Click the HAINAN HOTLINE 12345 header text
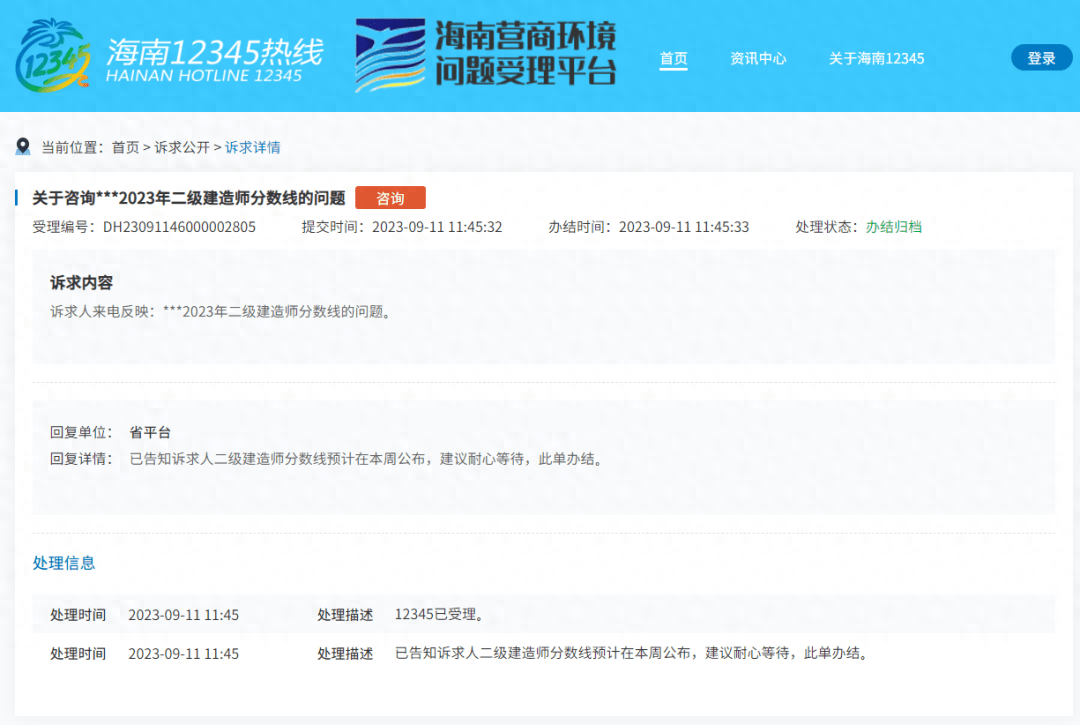 (x=204, y=76)
